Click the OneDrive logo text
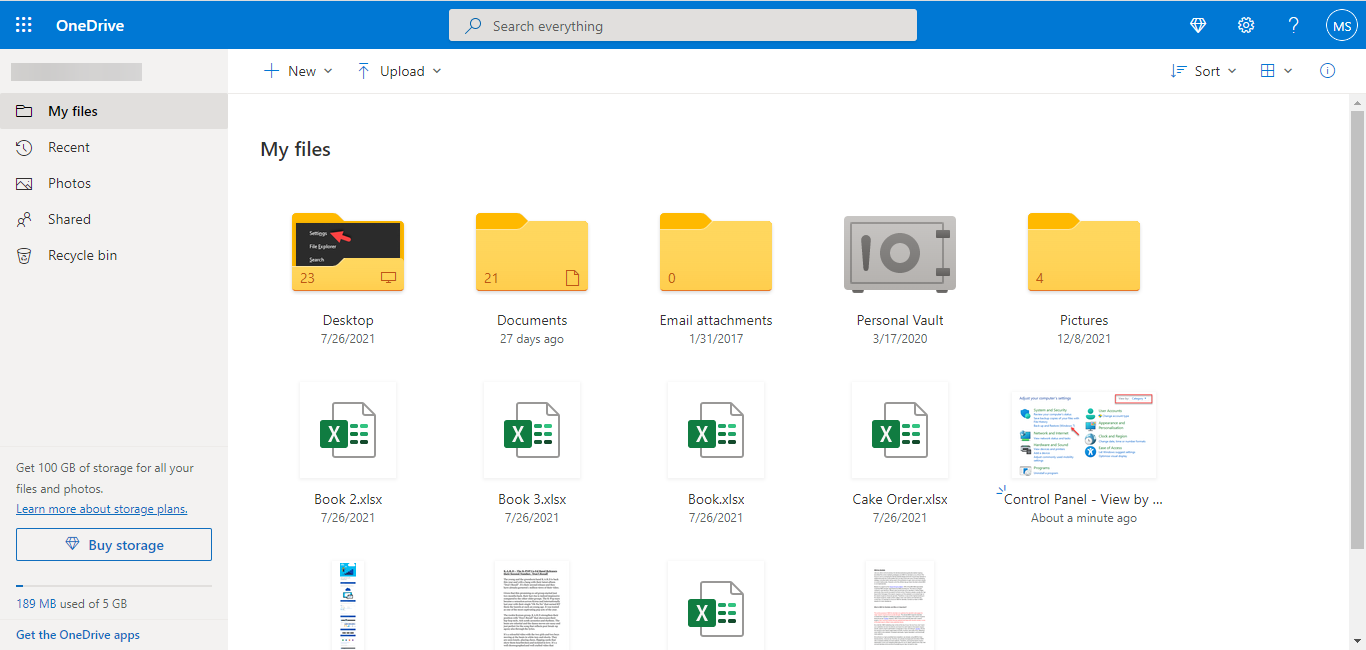The height and width of the screenshot is (650, 1366). (90, 26)
